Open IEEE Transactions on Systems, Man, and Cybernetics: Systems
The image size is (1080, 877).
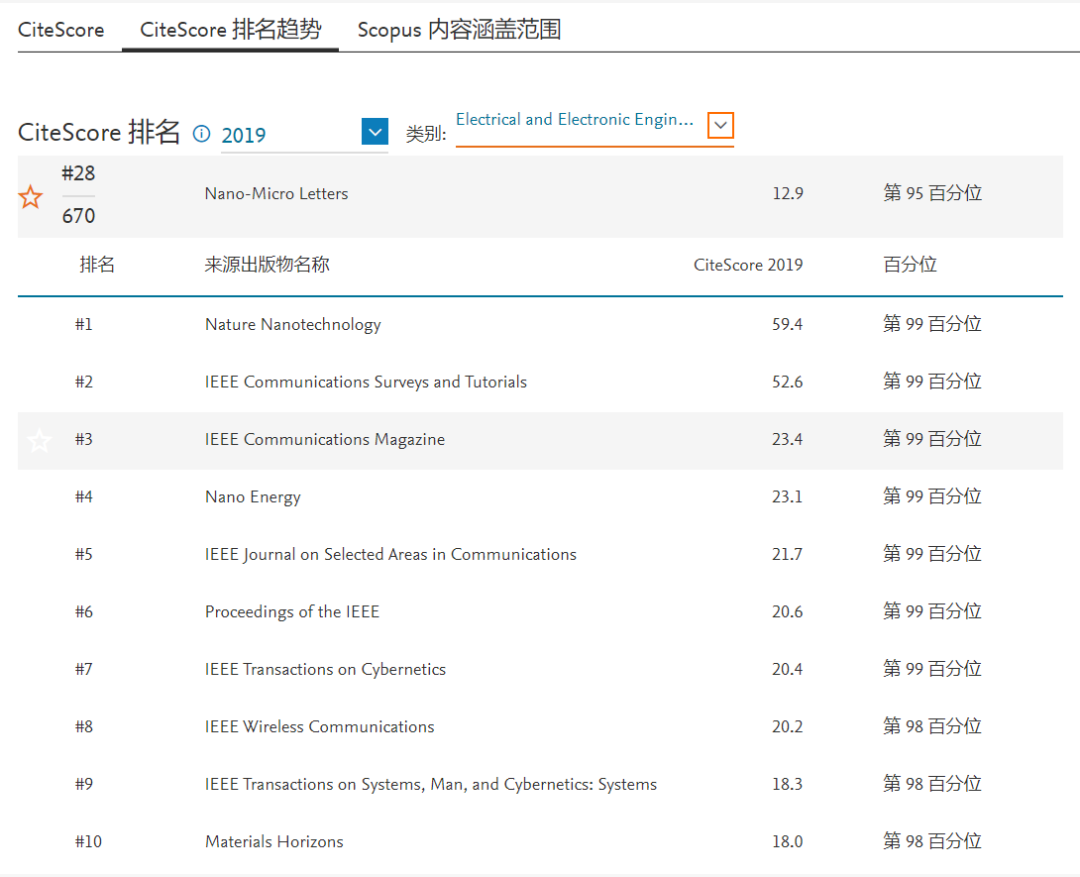point(430,784)
